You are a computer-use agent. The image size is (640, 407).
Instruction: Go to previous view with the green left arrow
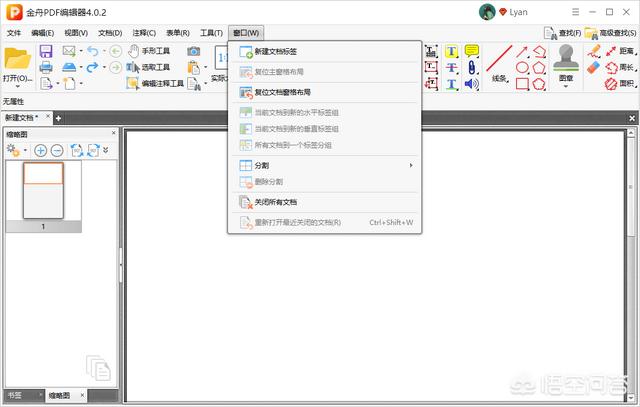pos(116,51)
